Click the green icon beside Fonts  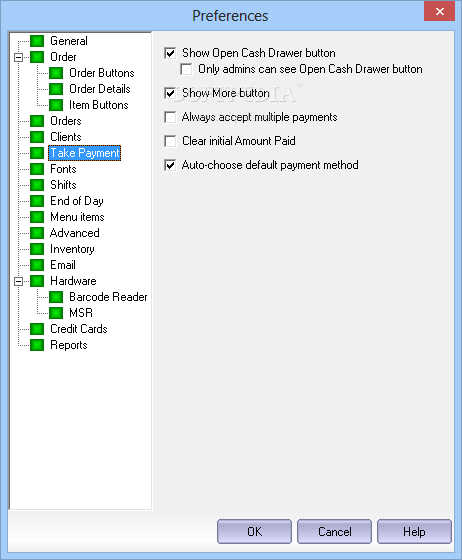pyautogui.click(x=37, y=169)
